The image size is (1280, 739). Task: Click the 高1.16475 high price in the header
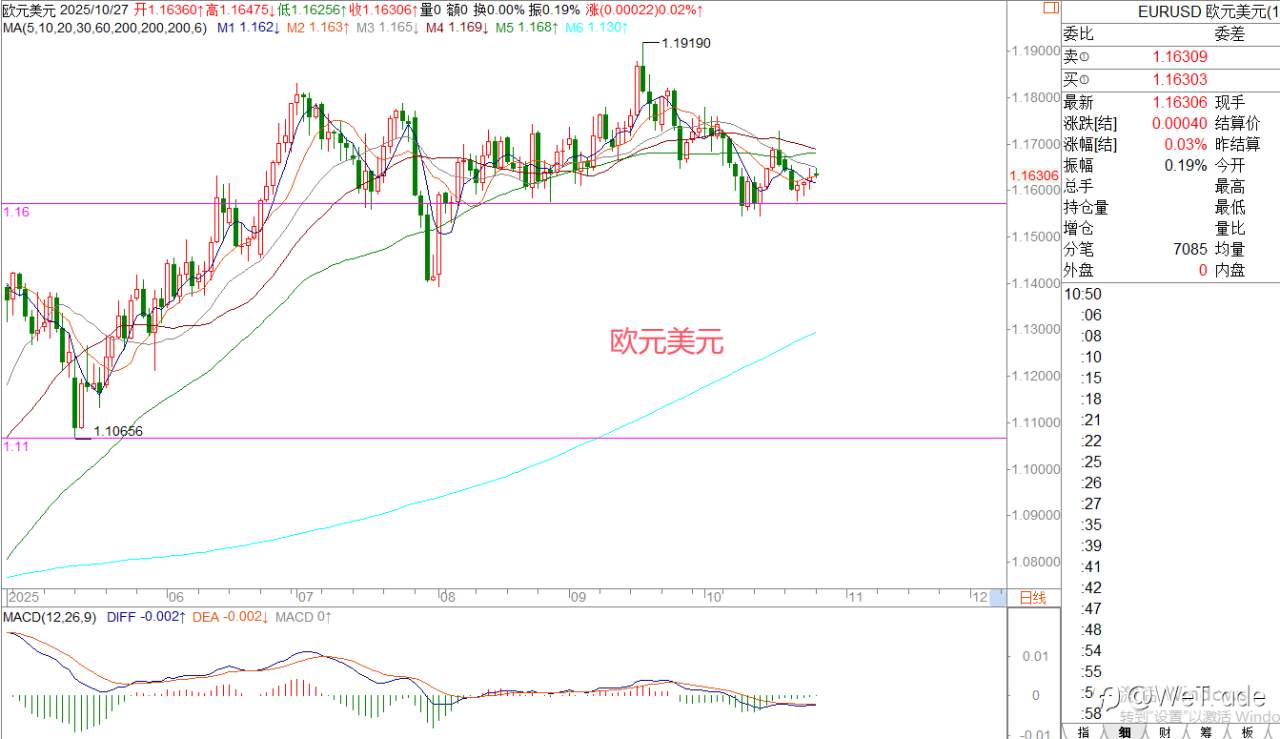pos(240,9)
